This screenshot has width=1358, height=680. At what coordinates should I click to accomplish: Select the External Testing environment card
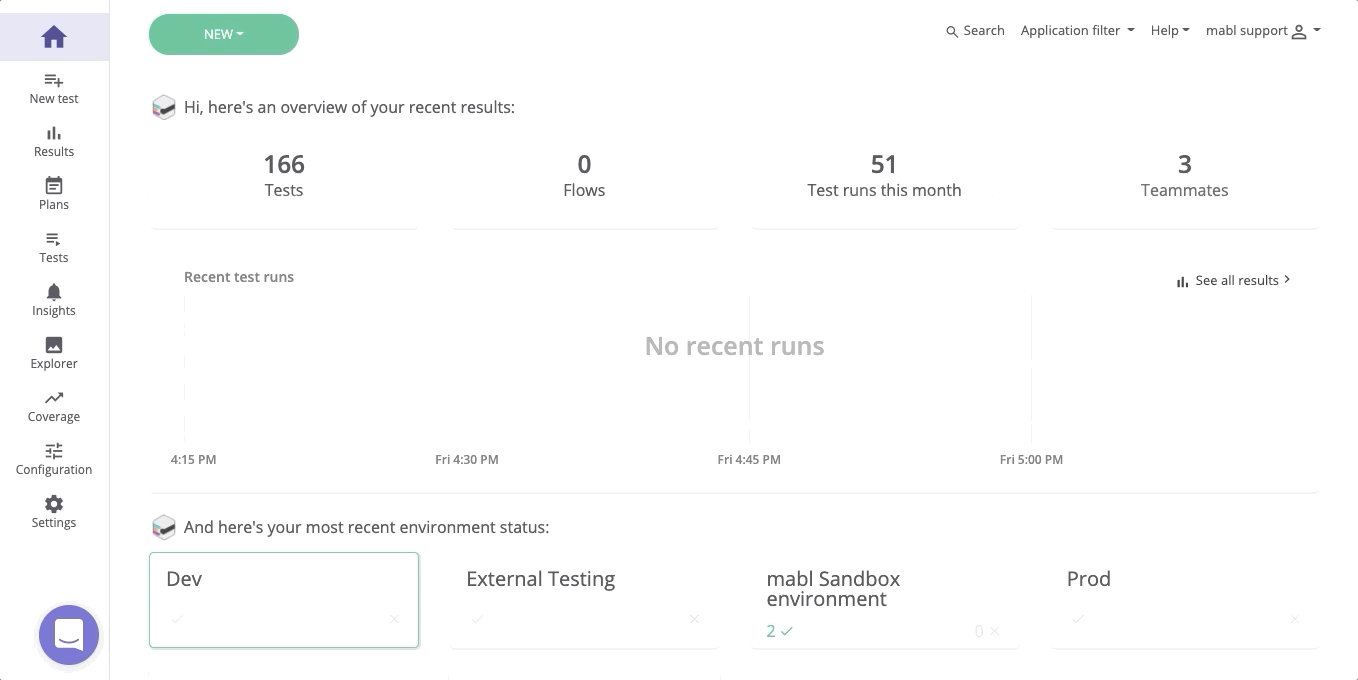point(584,600)
